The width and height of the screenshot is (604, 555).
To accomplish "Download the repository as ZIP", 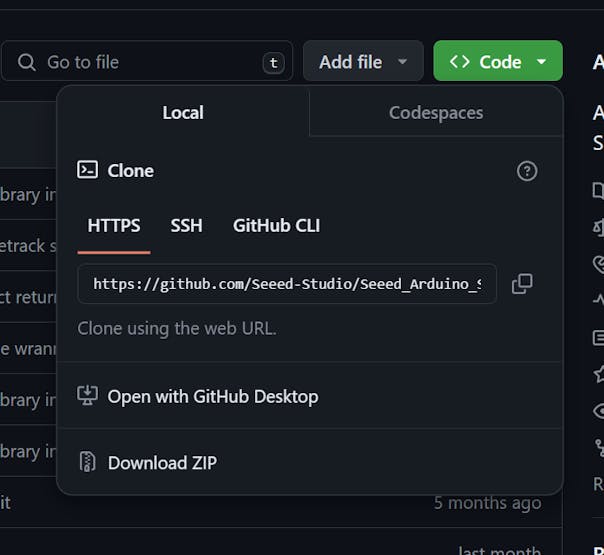I will point(162,462).
